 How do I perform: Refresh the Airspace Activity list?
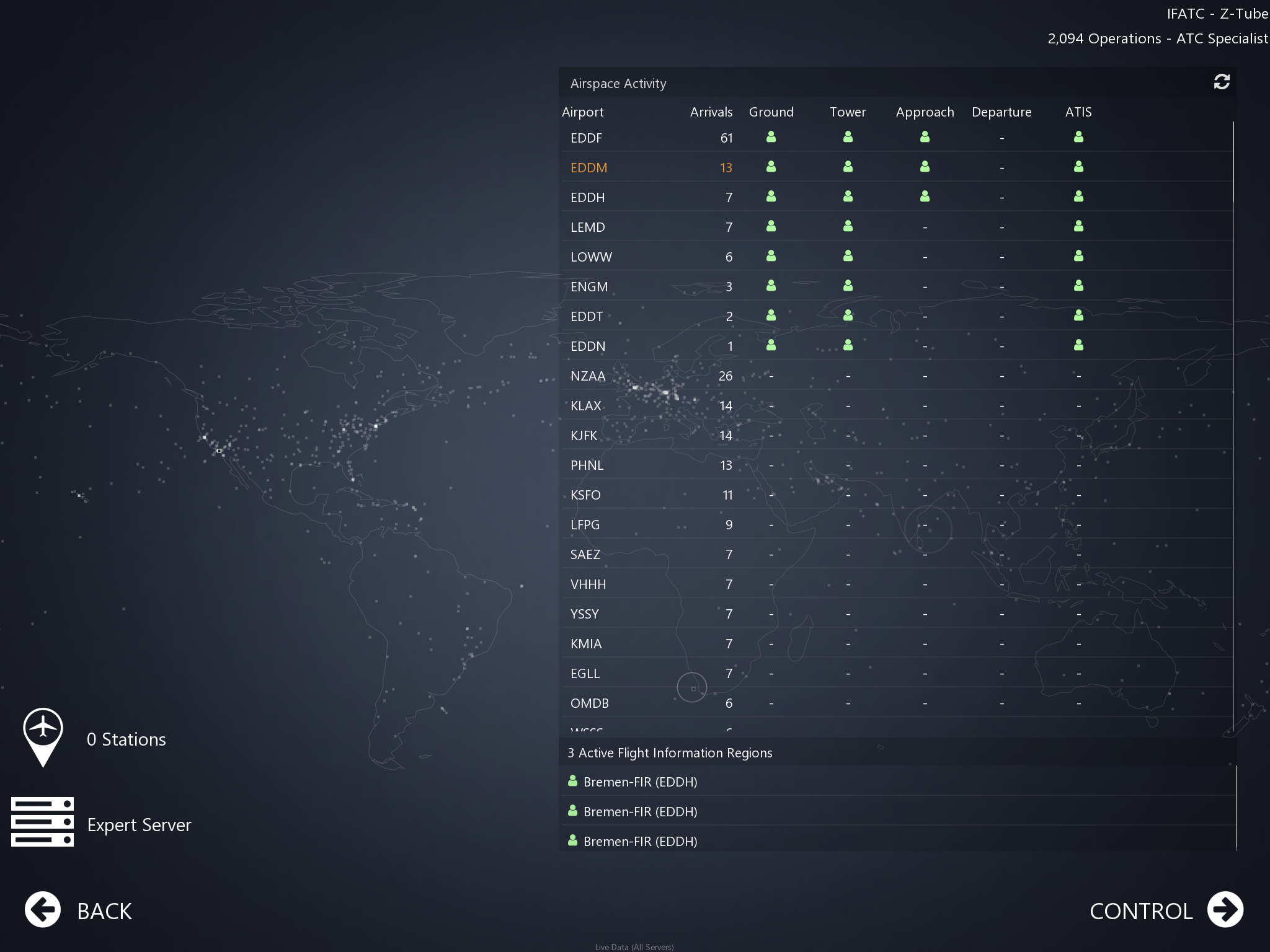pyautogui.click(x=1221, y=82)
